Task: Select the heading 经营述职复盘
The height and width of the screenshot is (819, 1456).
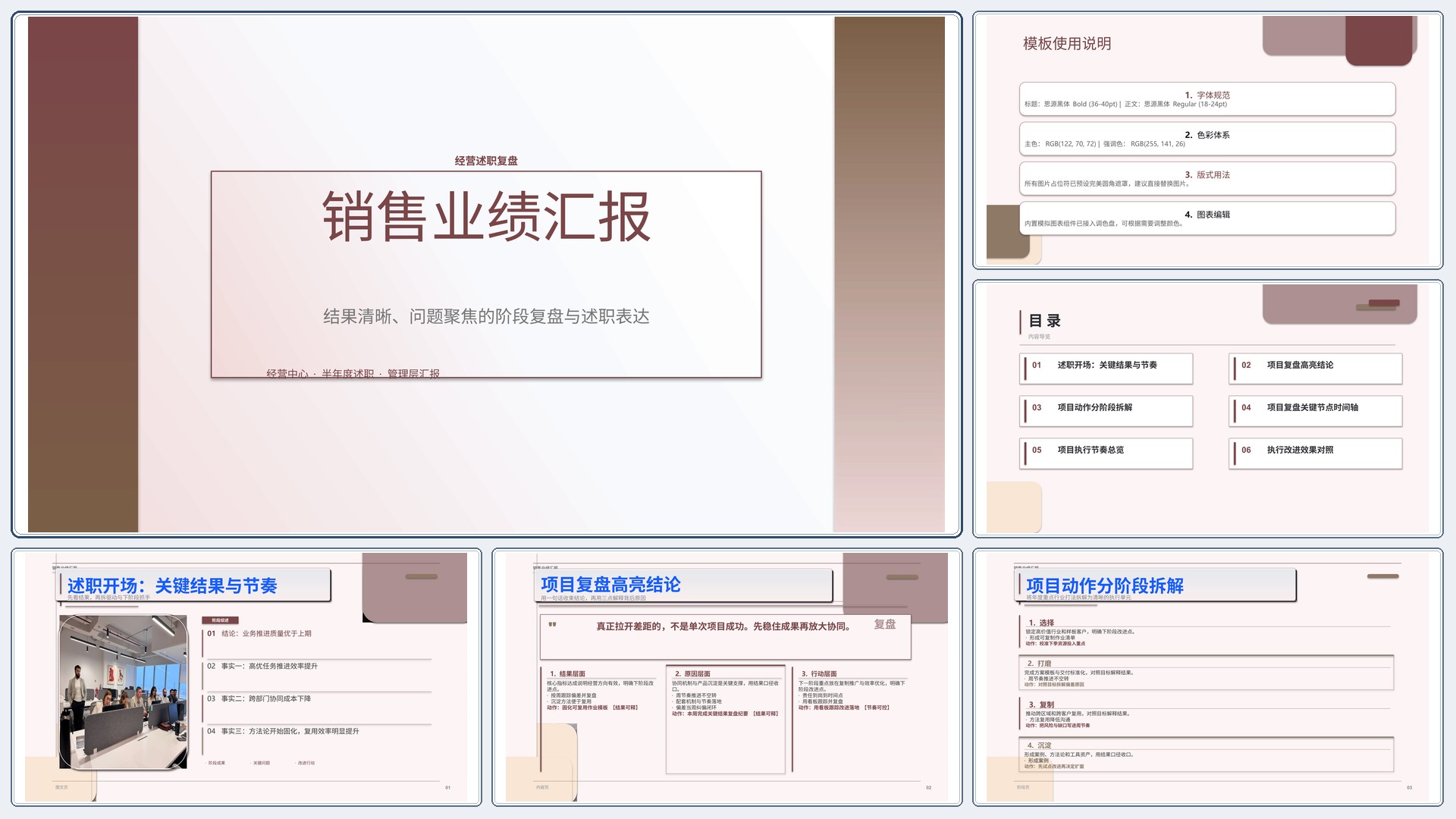Action: pos(486,161)
